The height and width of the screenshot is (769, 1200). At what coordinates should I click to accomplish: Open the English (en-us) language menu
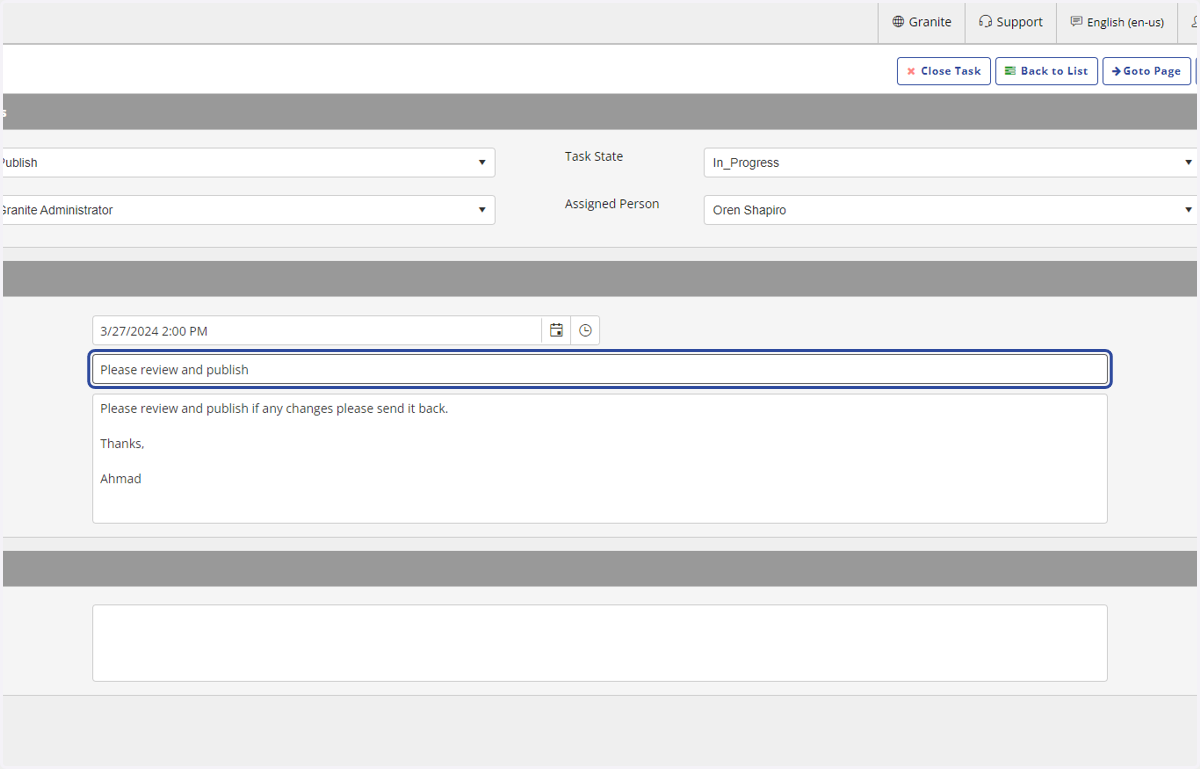(x=1117, y=22)
